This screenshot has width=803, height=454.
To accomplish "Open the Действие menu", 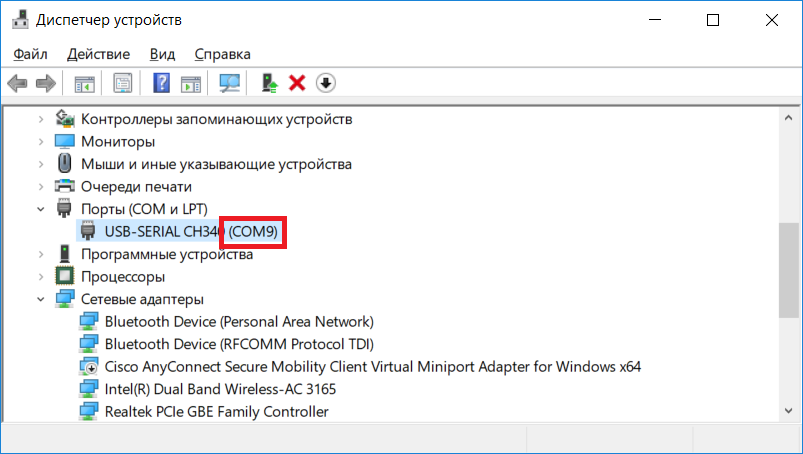I will [x=99, y=54].
